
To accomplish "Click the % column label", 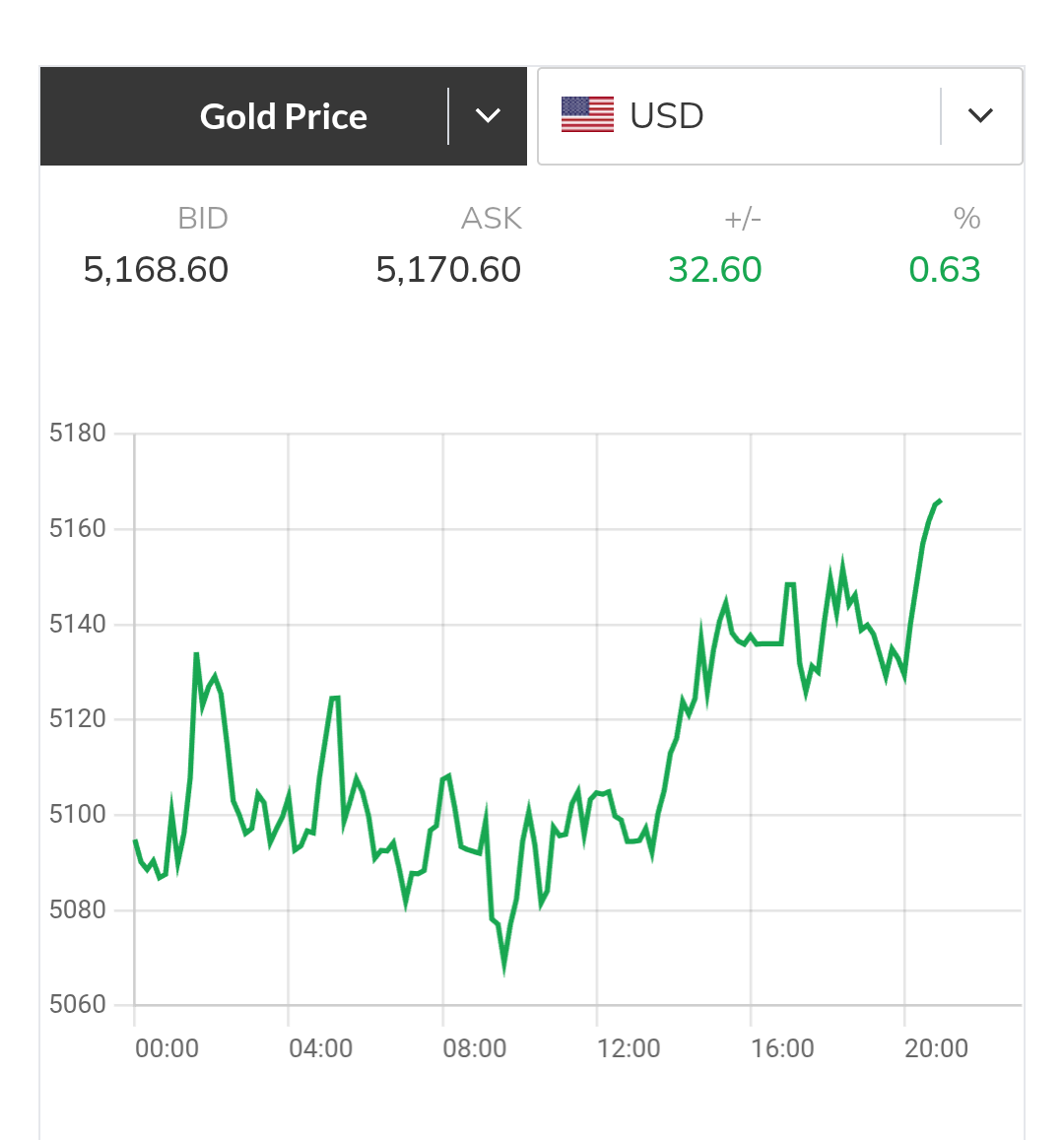I will tap(967, 218).
